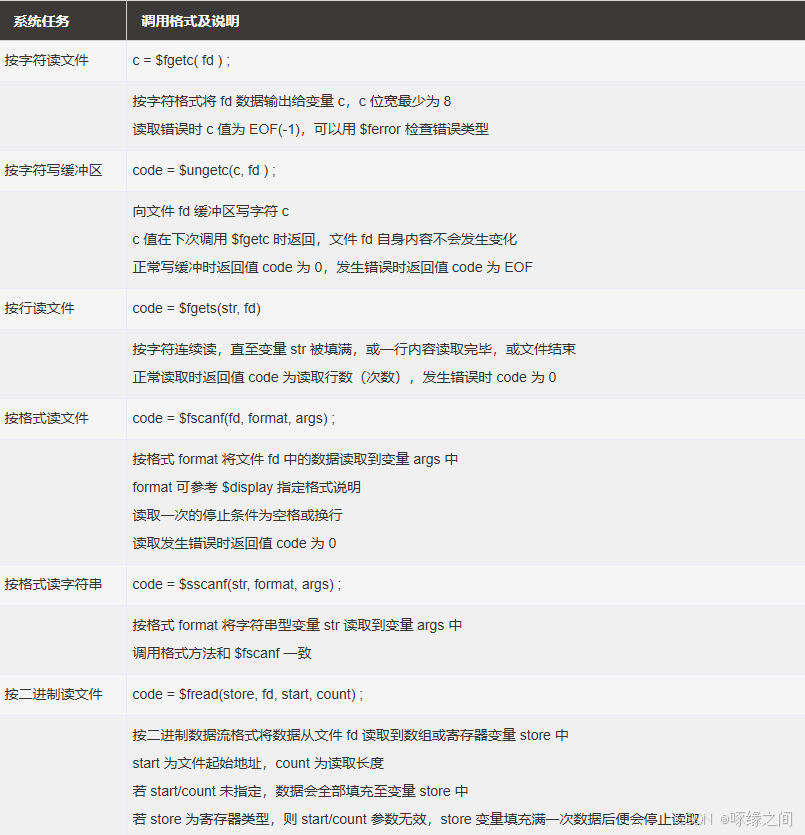Click line format 可参考 $display 指定格式说明
The height and width of the screenshot is (835, 805).
(x=247, y=487)
